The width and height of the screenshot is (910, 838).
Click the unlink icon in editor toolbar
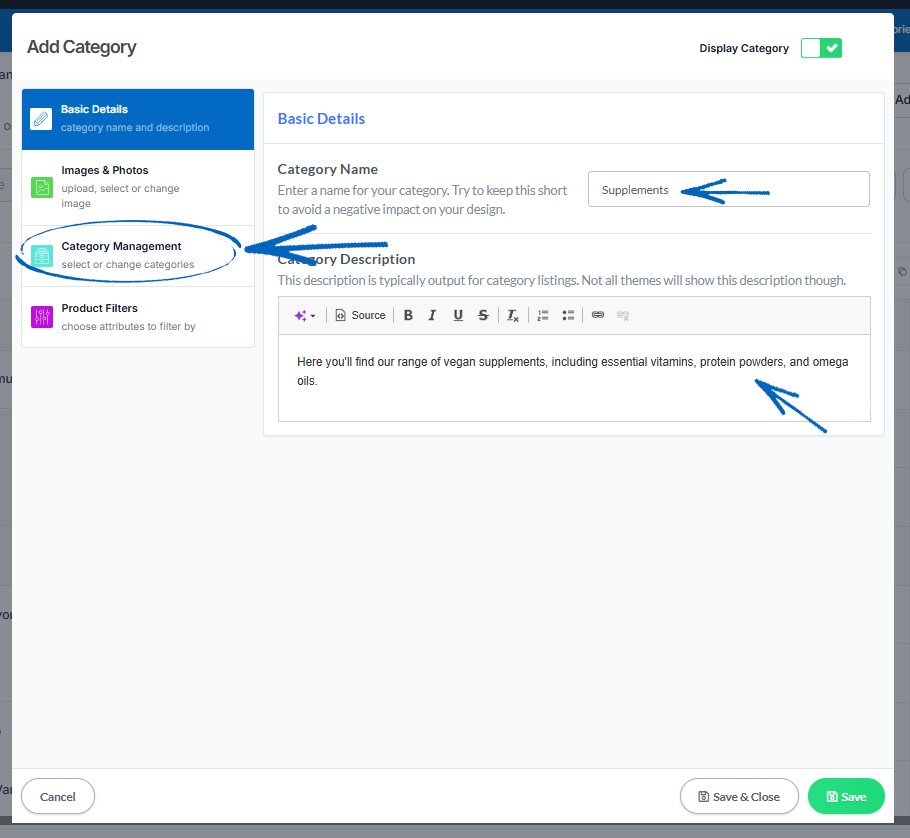click(623, 315)
